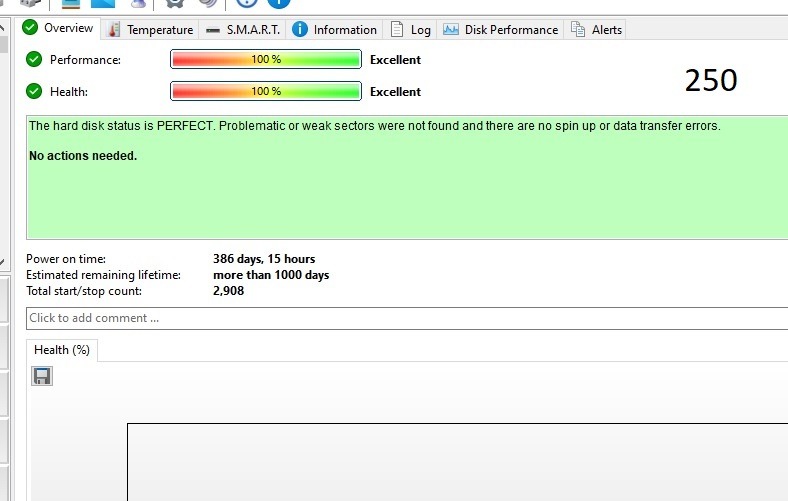Switch to the Overview tab
This screenshot has width=788, height=501.
click(59, 28)
